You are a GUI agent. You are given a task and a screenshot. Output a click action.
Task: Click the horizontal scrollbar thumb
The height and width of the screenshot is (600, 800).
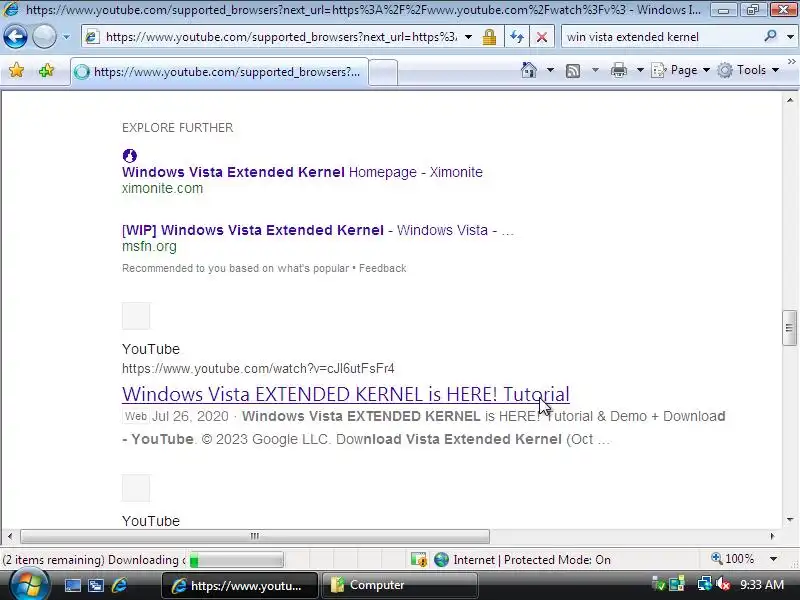(255, 536)
